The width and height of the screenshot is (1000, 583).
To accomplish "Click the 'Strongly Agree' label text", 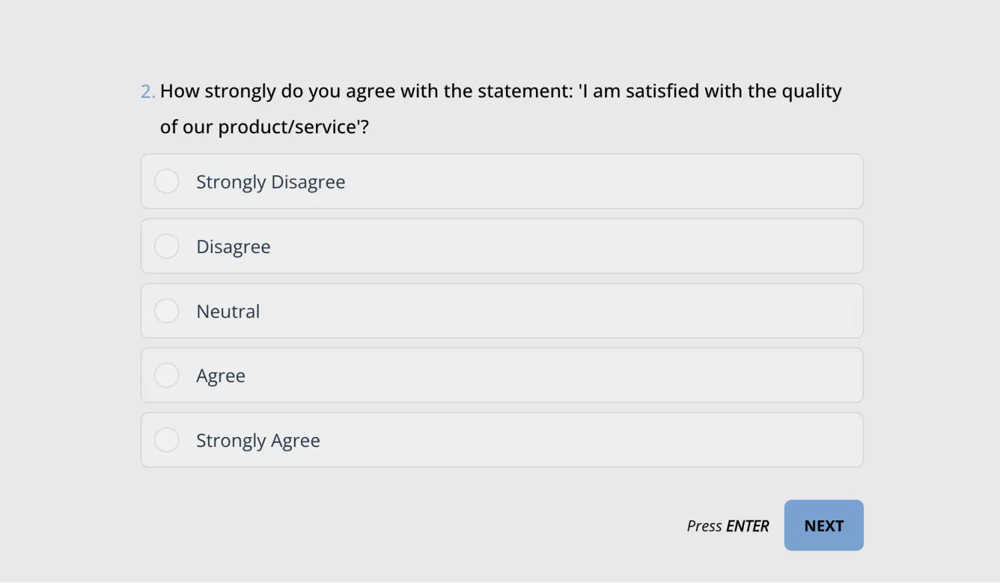I will click(x=258, y=441).
